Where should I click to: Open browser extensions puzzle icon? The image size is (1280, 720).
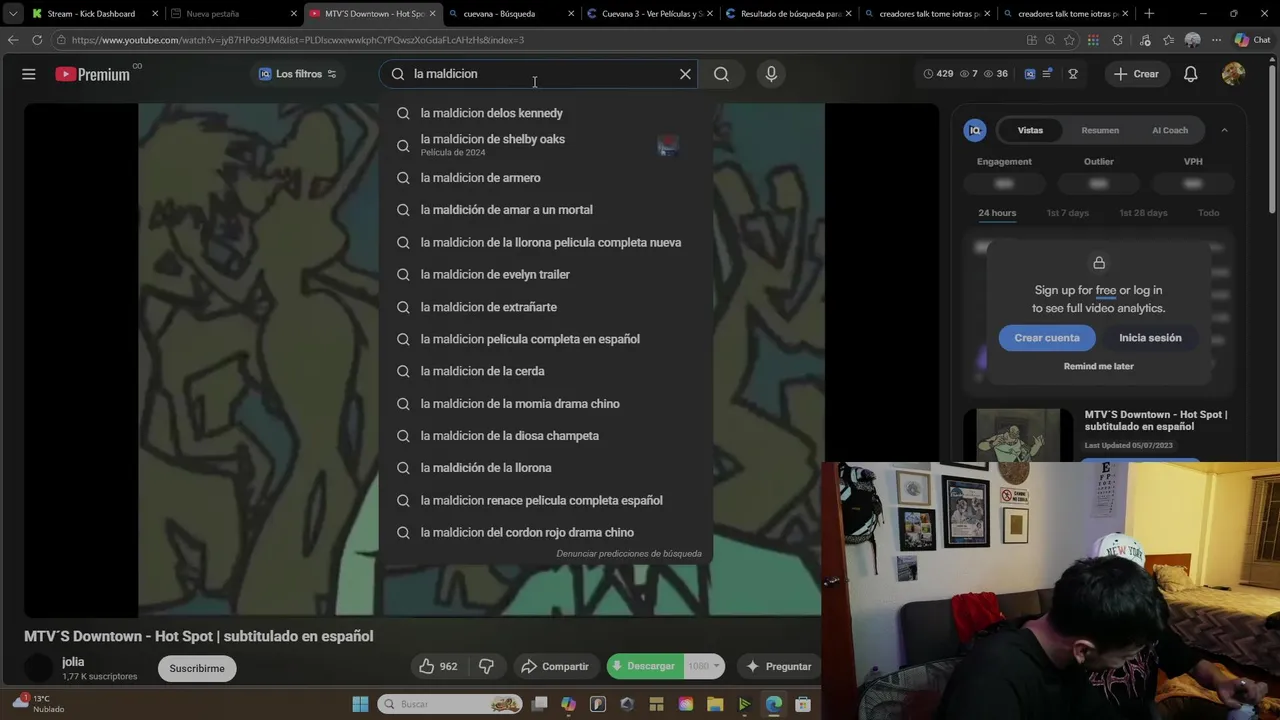(1117, 40)
